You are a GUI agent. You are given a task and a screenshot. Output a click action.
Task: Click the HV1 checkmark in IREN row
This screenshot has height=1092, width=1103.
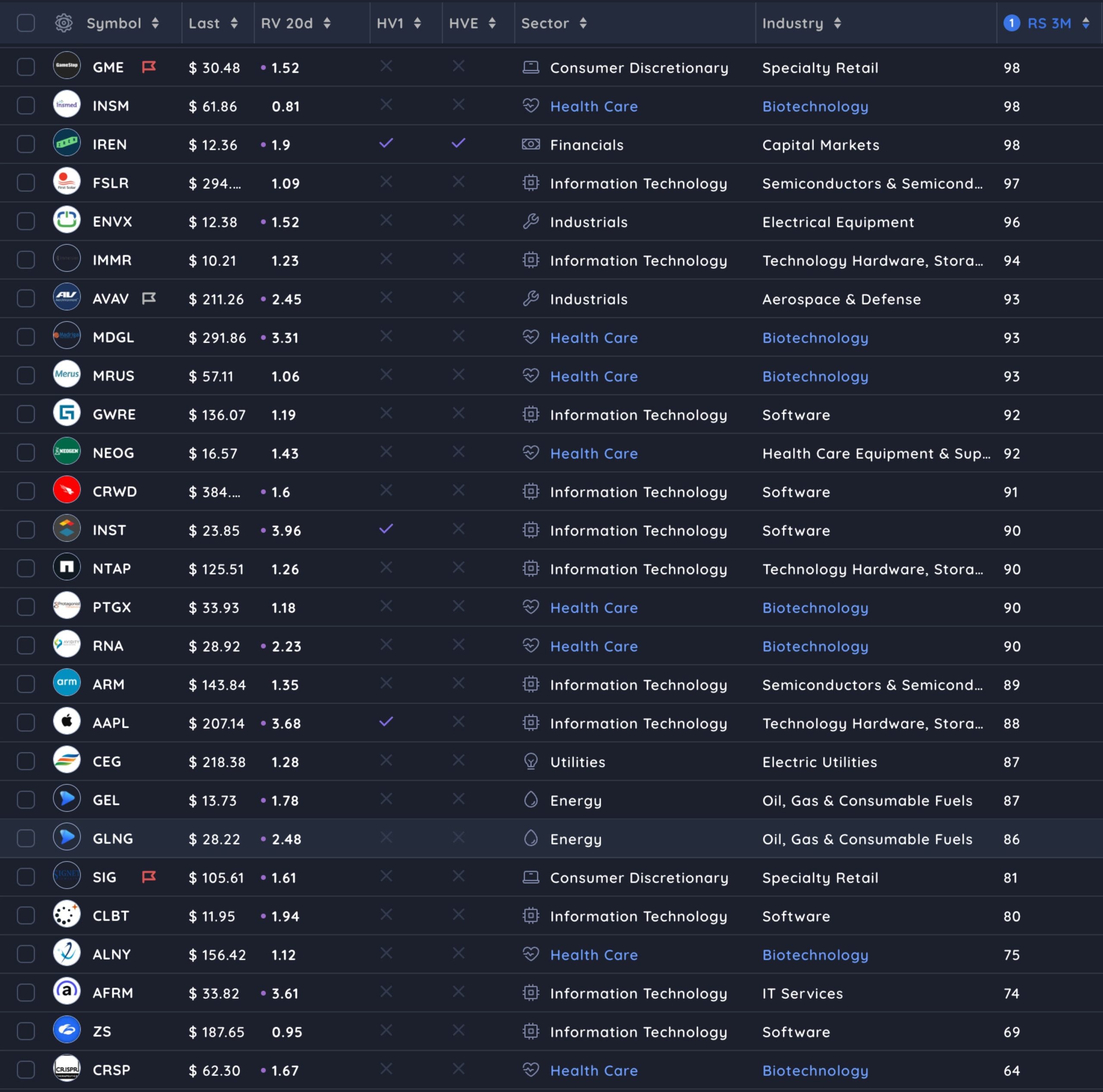click(386, 143)
